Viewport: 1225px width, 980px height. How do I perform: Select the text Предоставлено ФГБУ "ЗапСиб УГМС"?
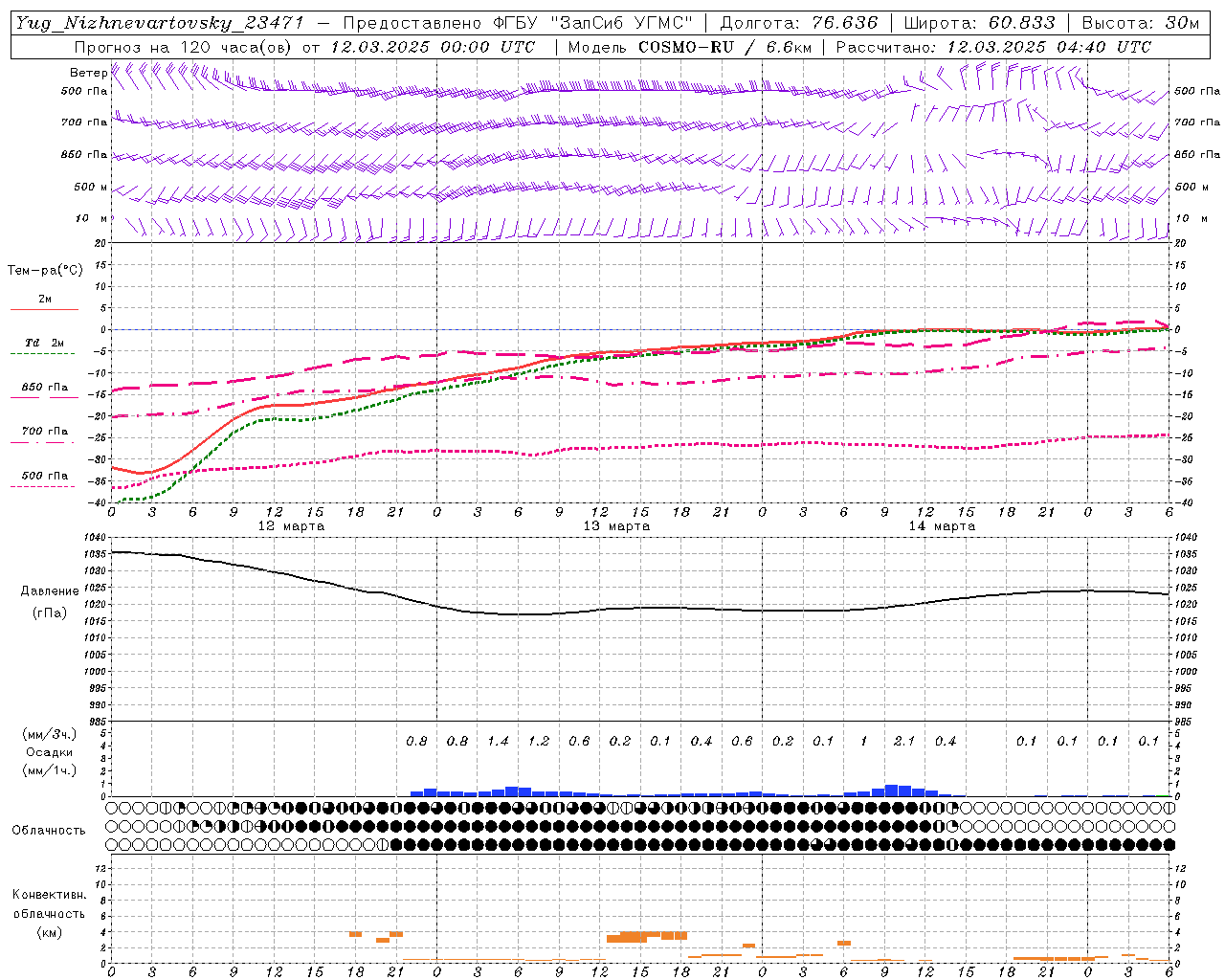[518, 23]
